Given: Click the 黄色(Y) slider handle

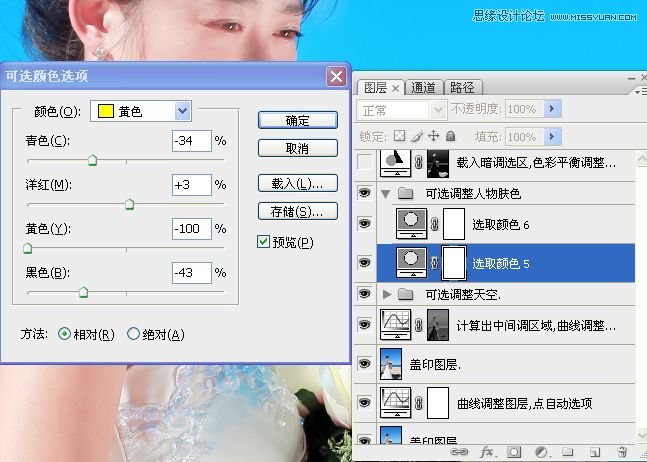Looking at the screenshot, I should 28,248.
